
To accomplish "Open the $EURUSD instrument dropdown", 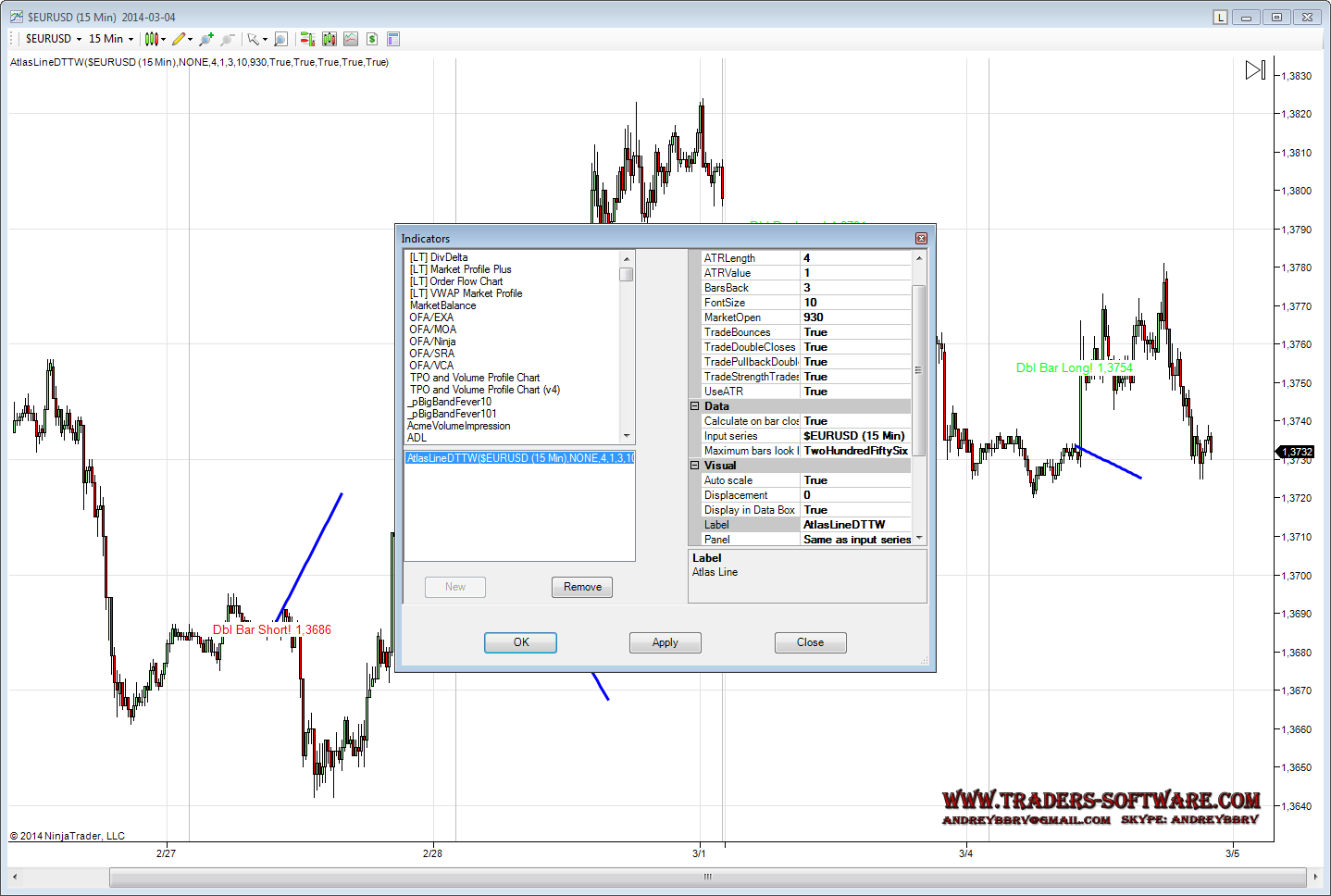I will (54, 39).
